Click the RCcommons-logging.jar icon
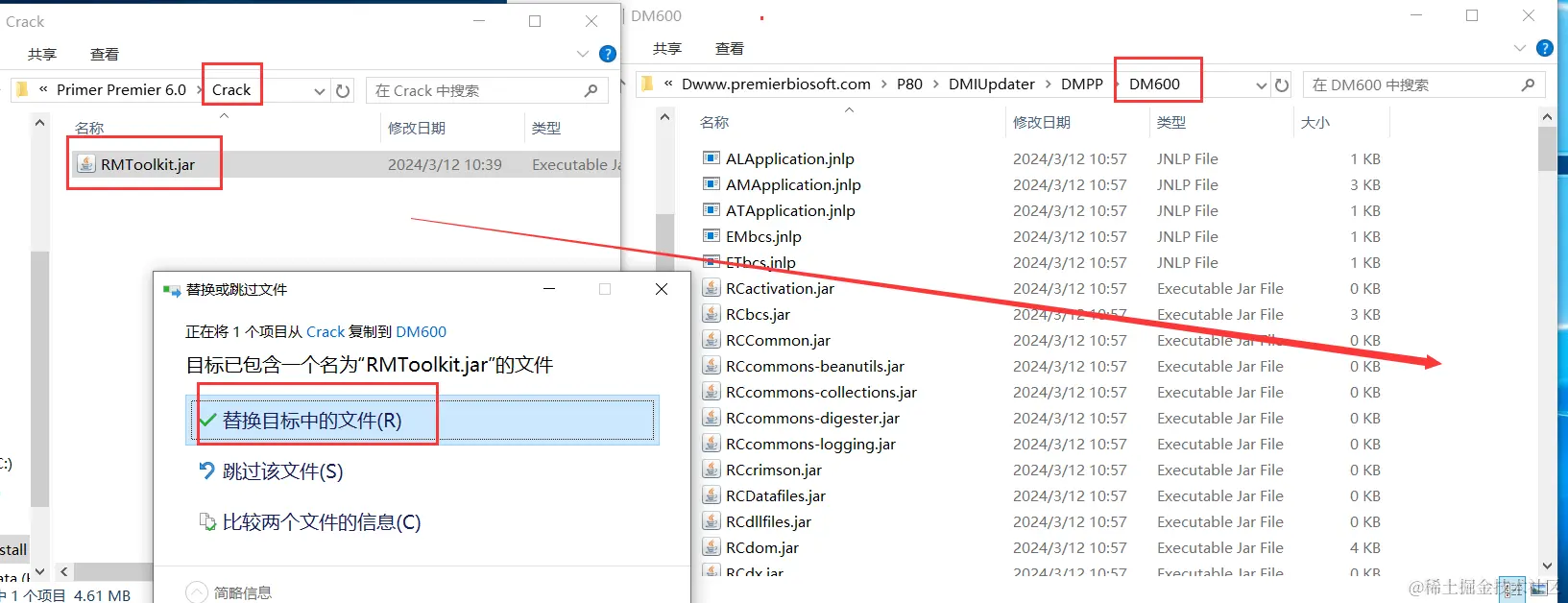The image size is (1568, 603). (712, 444)
